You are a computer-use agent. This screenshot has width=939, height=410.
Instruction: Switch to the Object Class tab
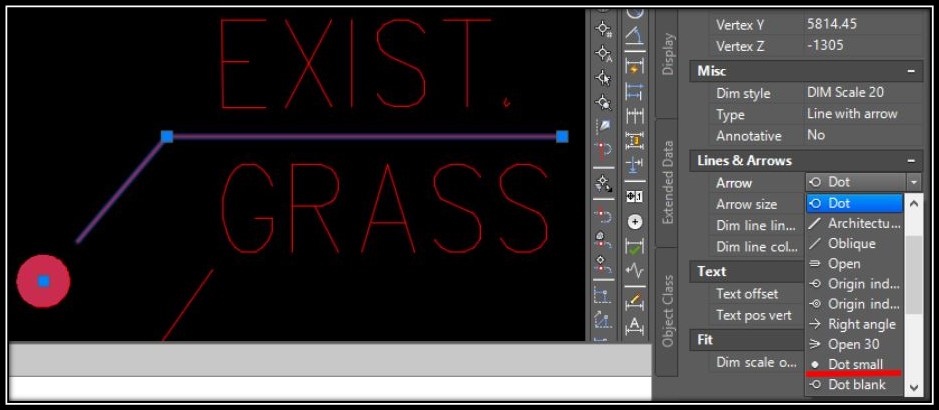point(668,311)
